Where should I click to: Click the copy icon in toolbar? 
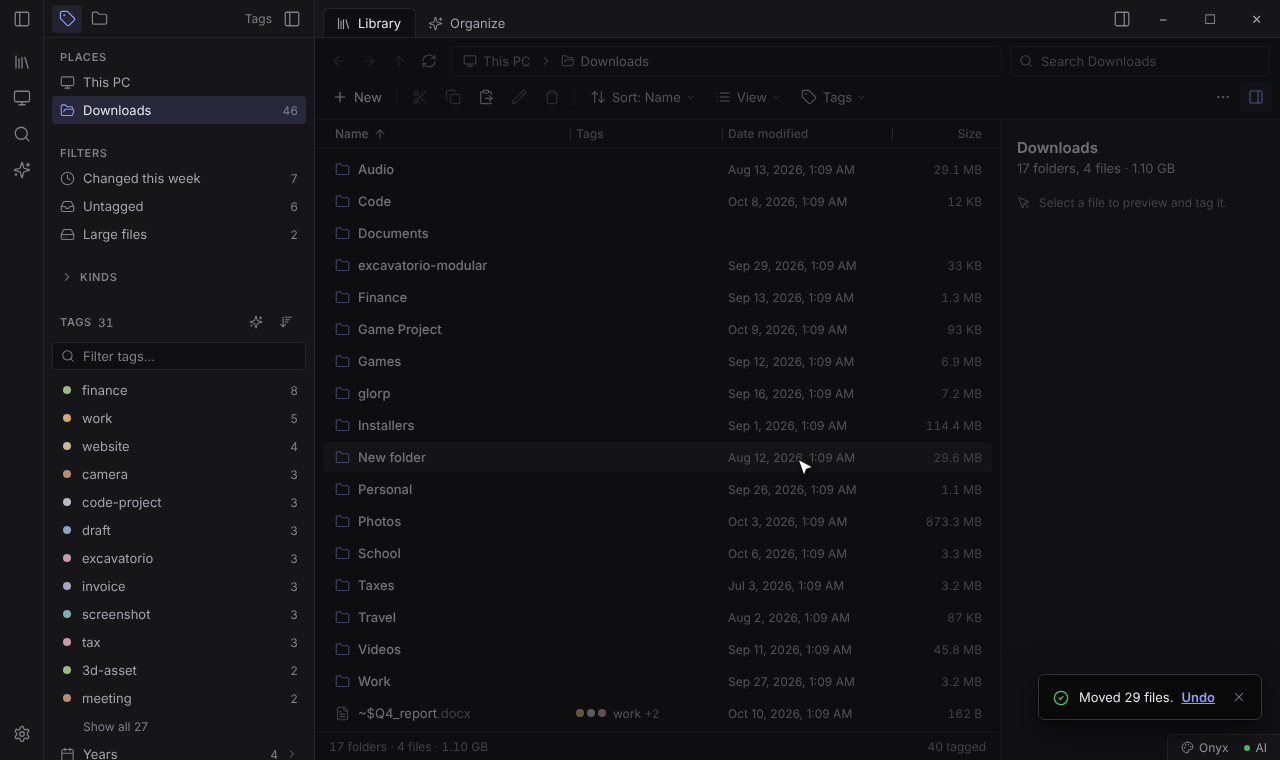coord(453,97)
